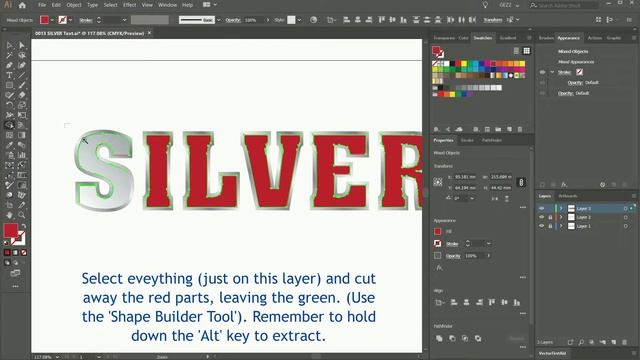
Task: Toggle visibility of Layer 2
Action: pos(542,217)
